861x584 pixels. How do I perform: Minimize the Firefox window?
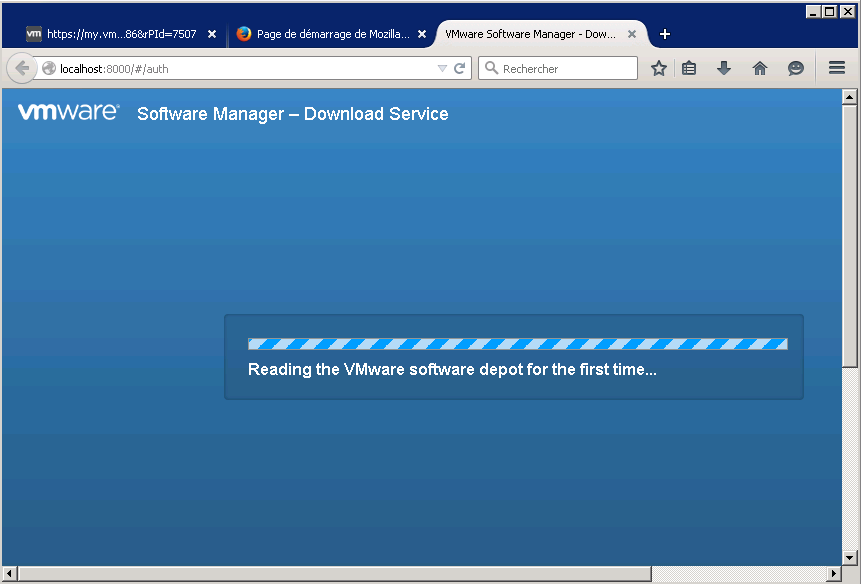[x=814, y=12]
